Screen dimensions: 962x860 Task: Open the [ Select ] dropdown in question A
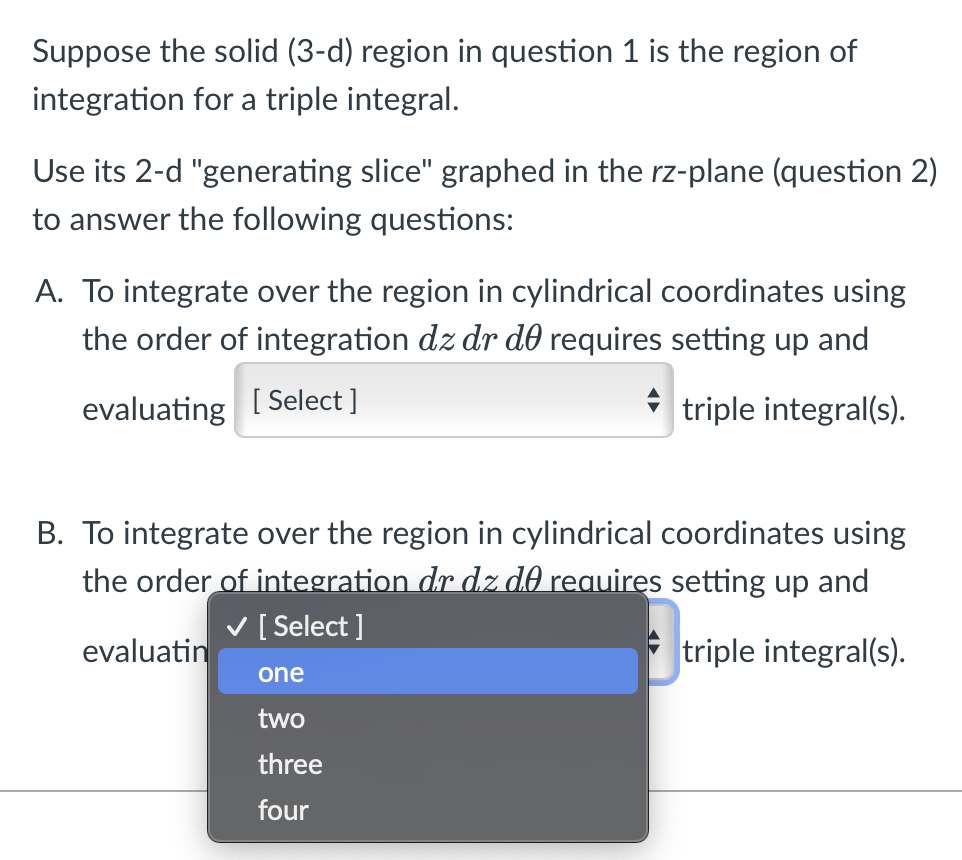tap(454, 400)
